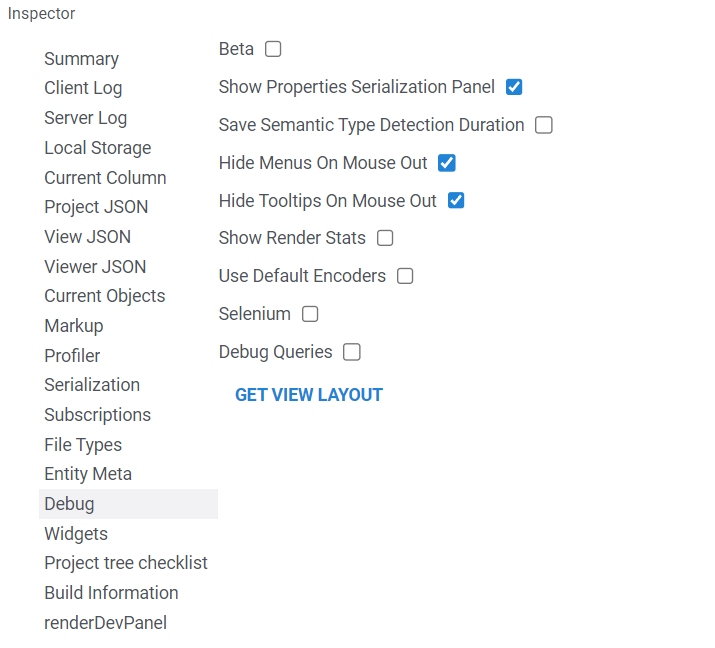Enable the Beta checkbox
This screenshot has height=648, width=715.
click(x=273, y=49)
